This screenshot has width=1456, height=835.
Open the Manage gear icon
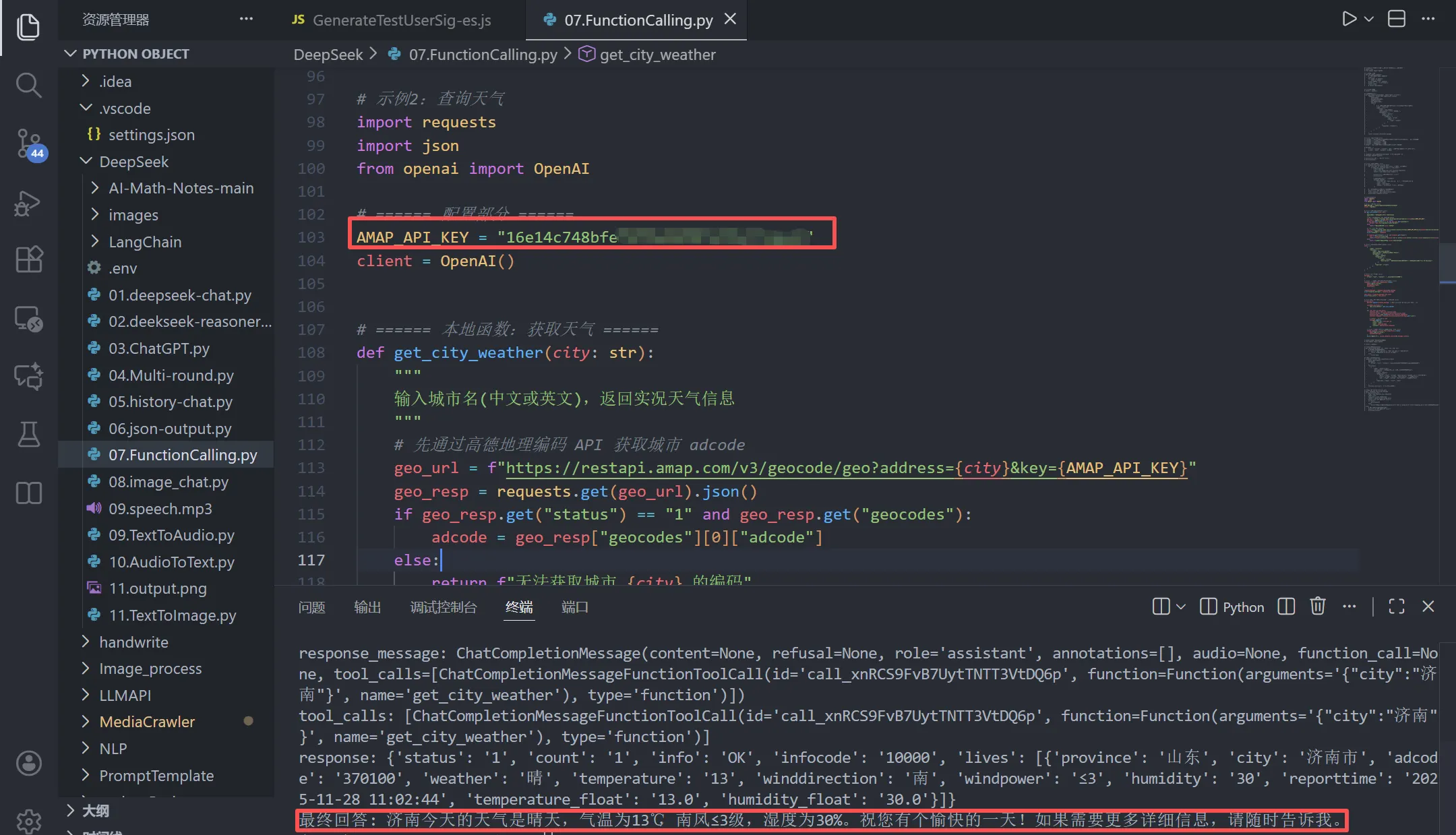(x=28, y=821)
